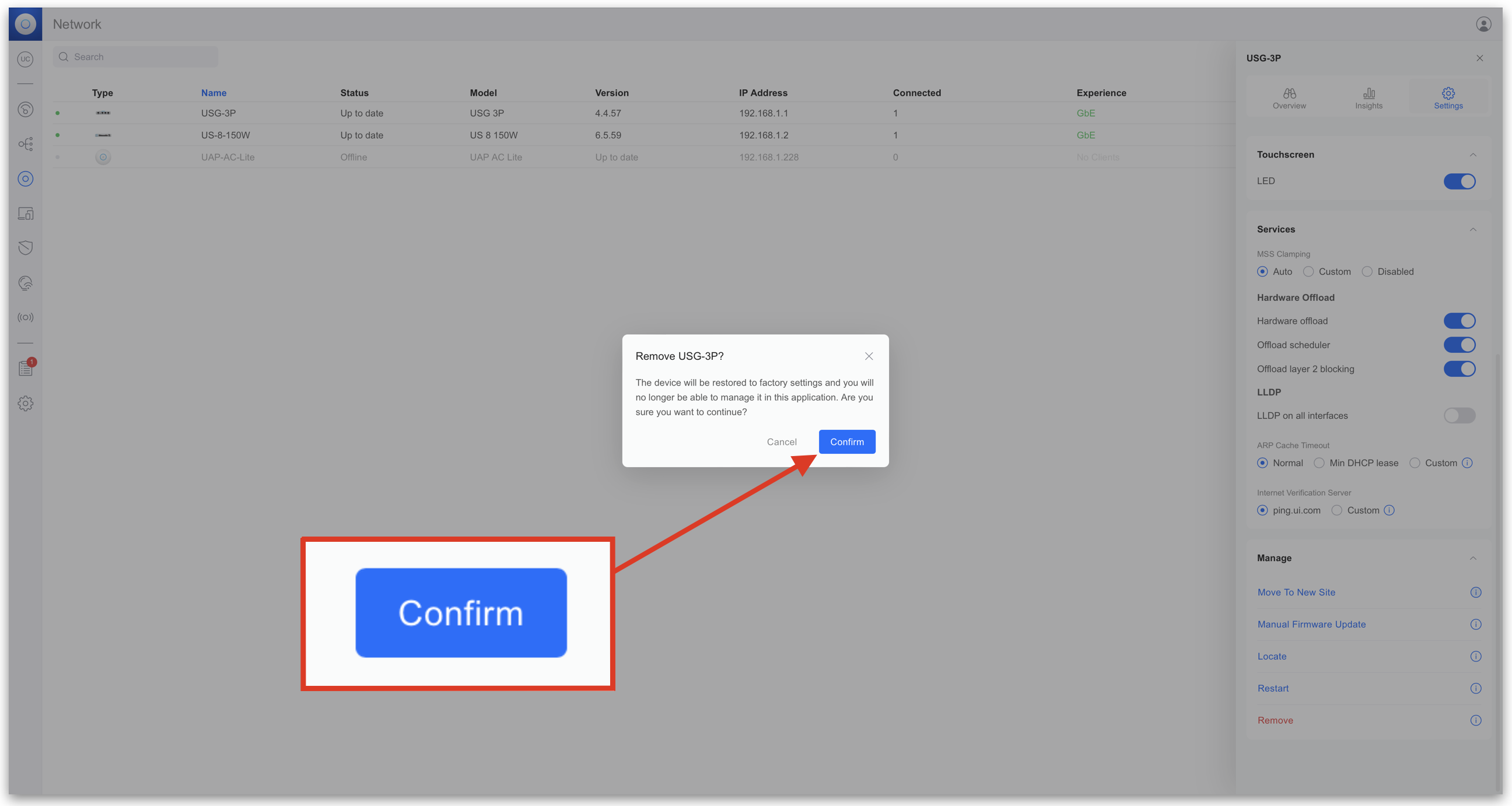Confirm removing the USG-3P device
This screenshot has width=1512, height=806.
pyautogui.click(x=846, y=441)
